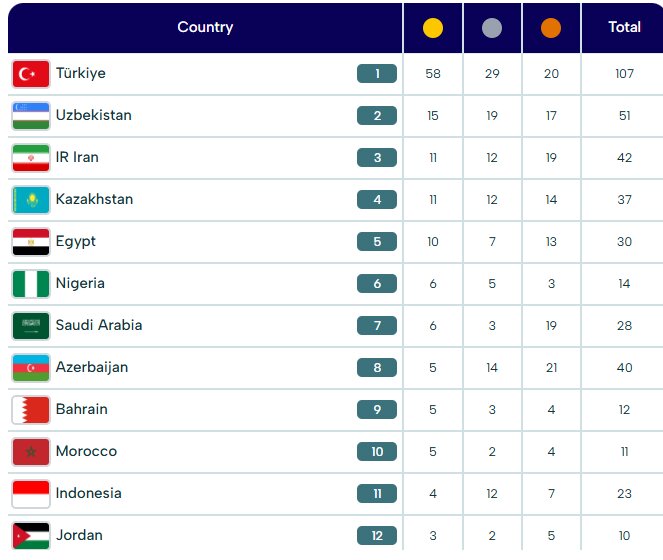Click the bronze medal column header
The height and width of the screenshot is (560, 663).
click(551, 28)
